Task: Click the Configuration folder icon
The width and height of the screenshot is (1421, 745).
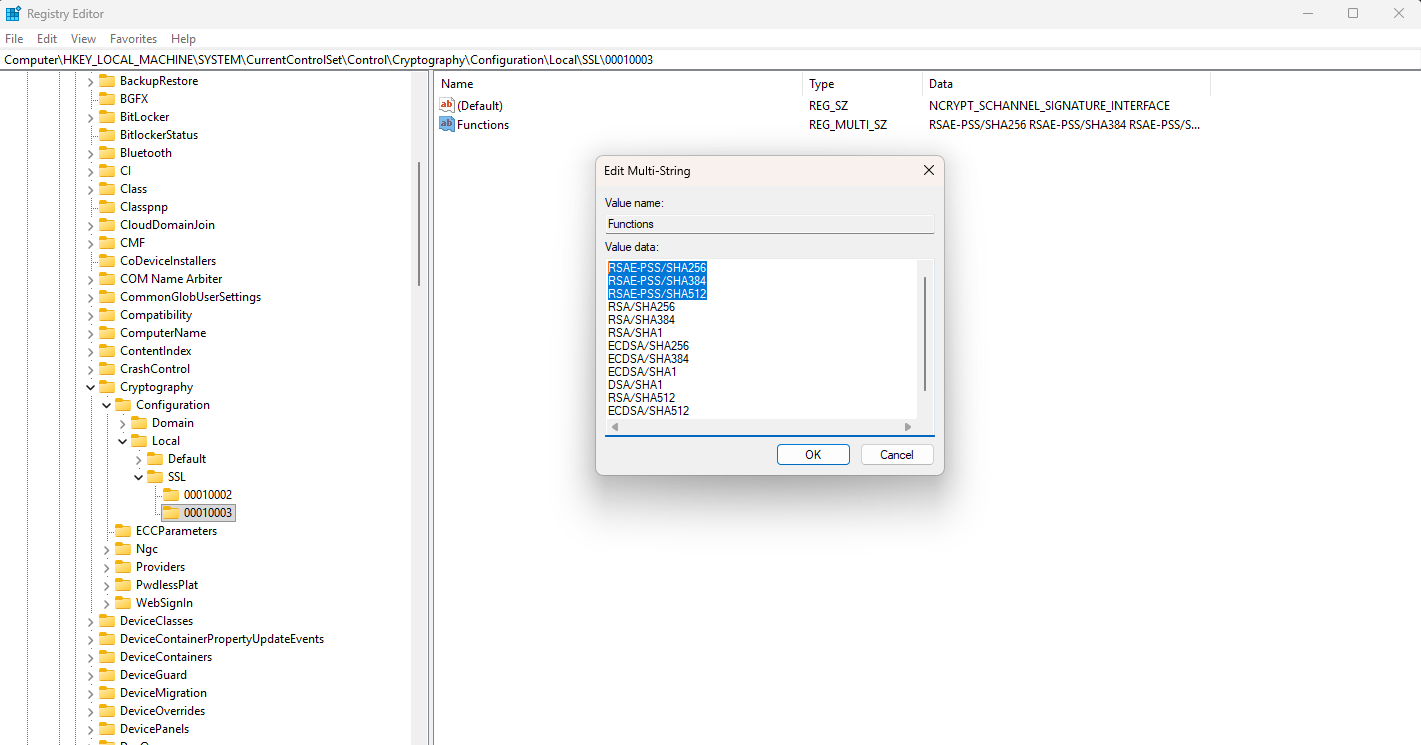Action: point(123,405)
